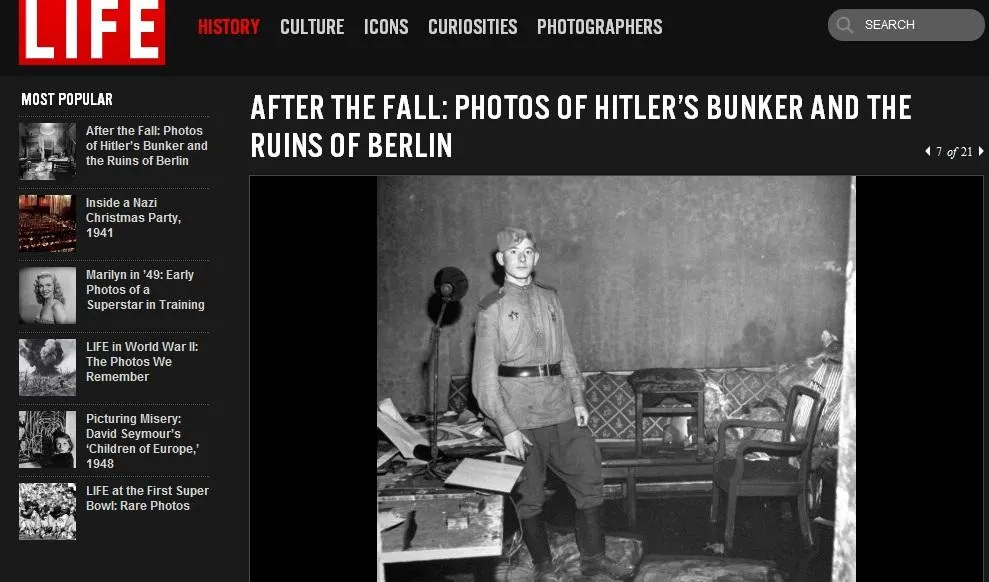Click the search magnifier icon
Image resolution: width=989 pixels, height=582 pixels.
845,25
